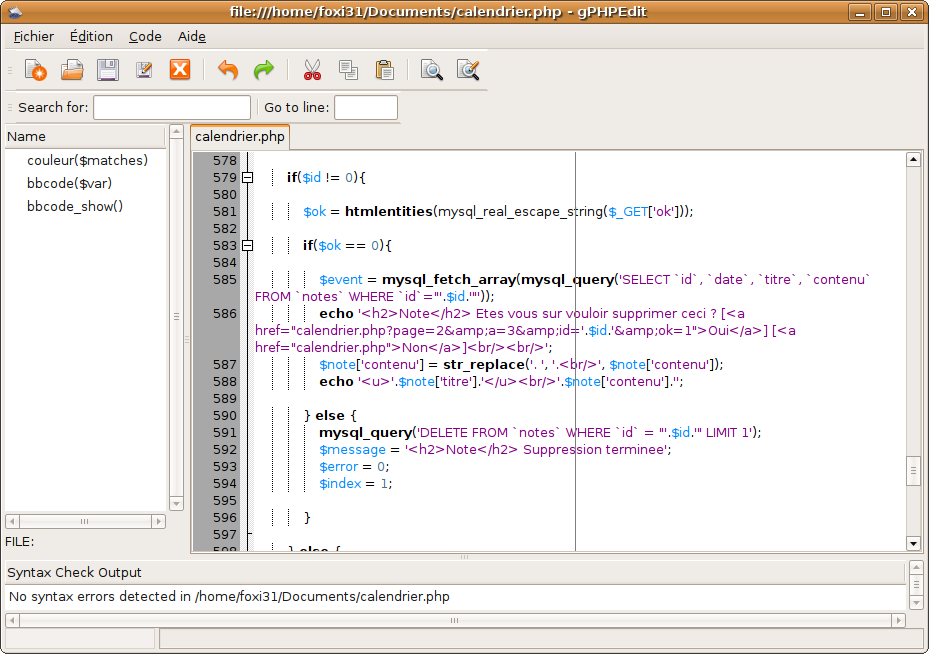Click the New file toolbar icon

point(36,70)
